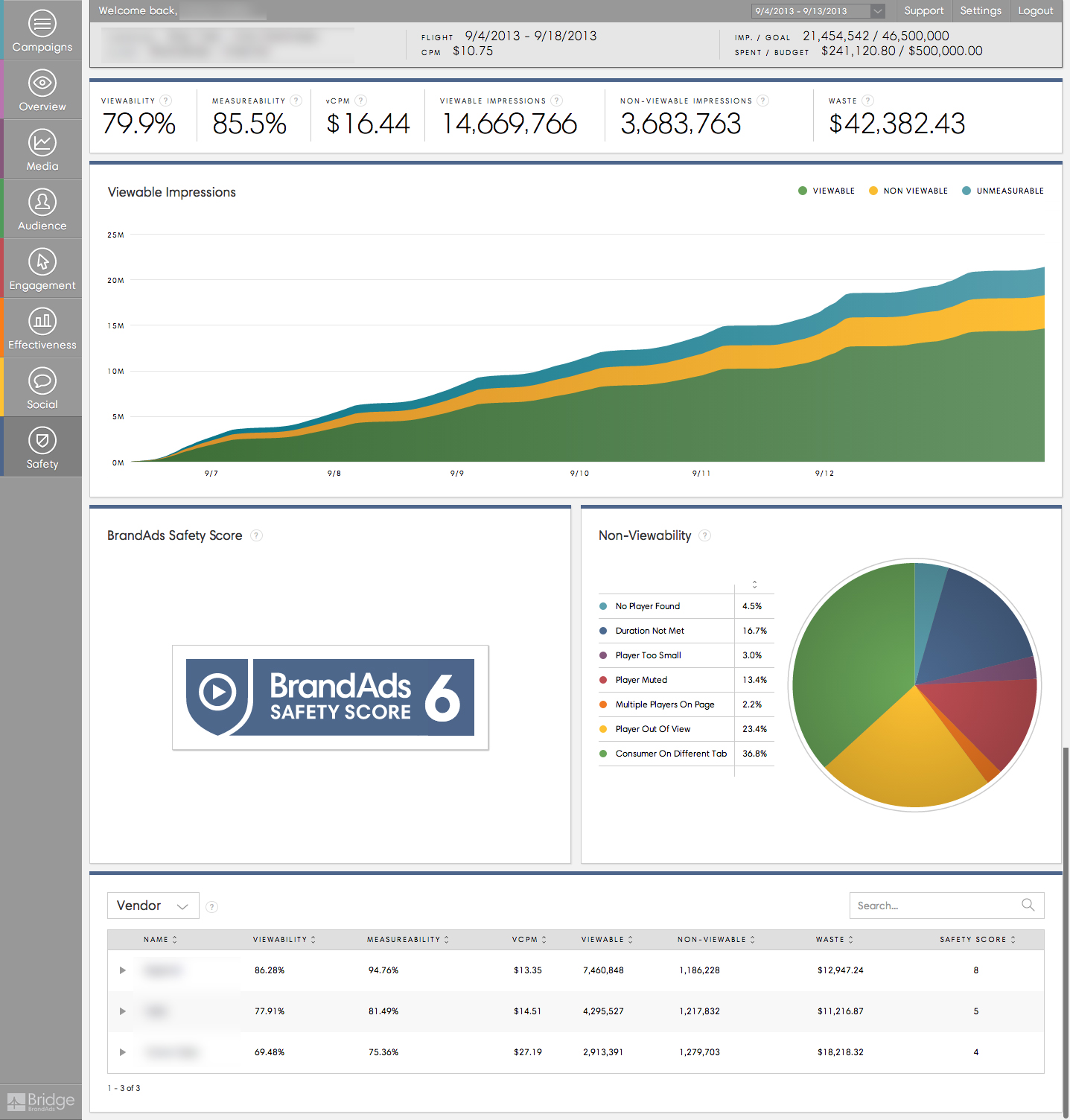Click the vendor Search field

[937, 906]
